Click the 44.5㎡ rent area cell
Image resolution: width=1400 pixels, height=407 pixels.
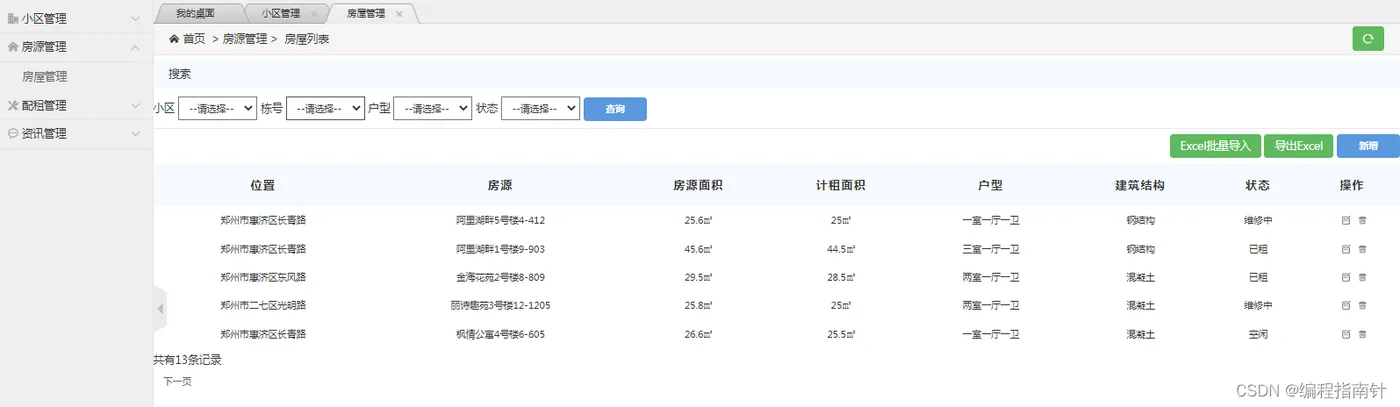tap(840, 249)
